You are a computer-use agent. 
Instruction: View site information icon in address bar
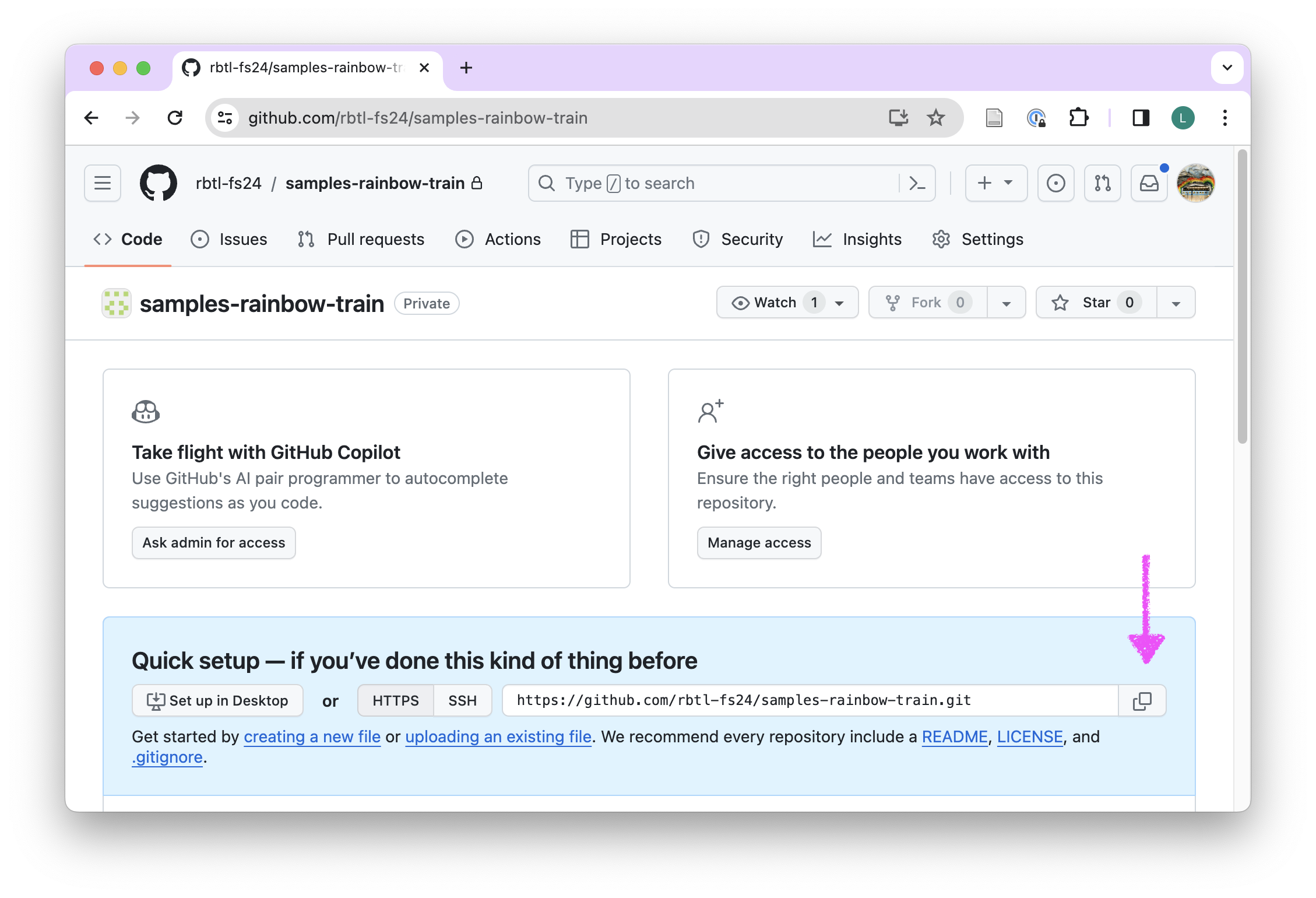coord(226,118)
